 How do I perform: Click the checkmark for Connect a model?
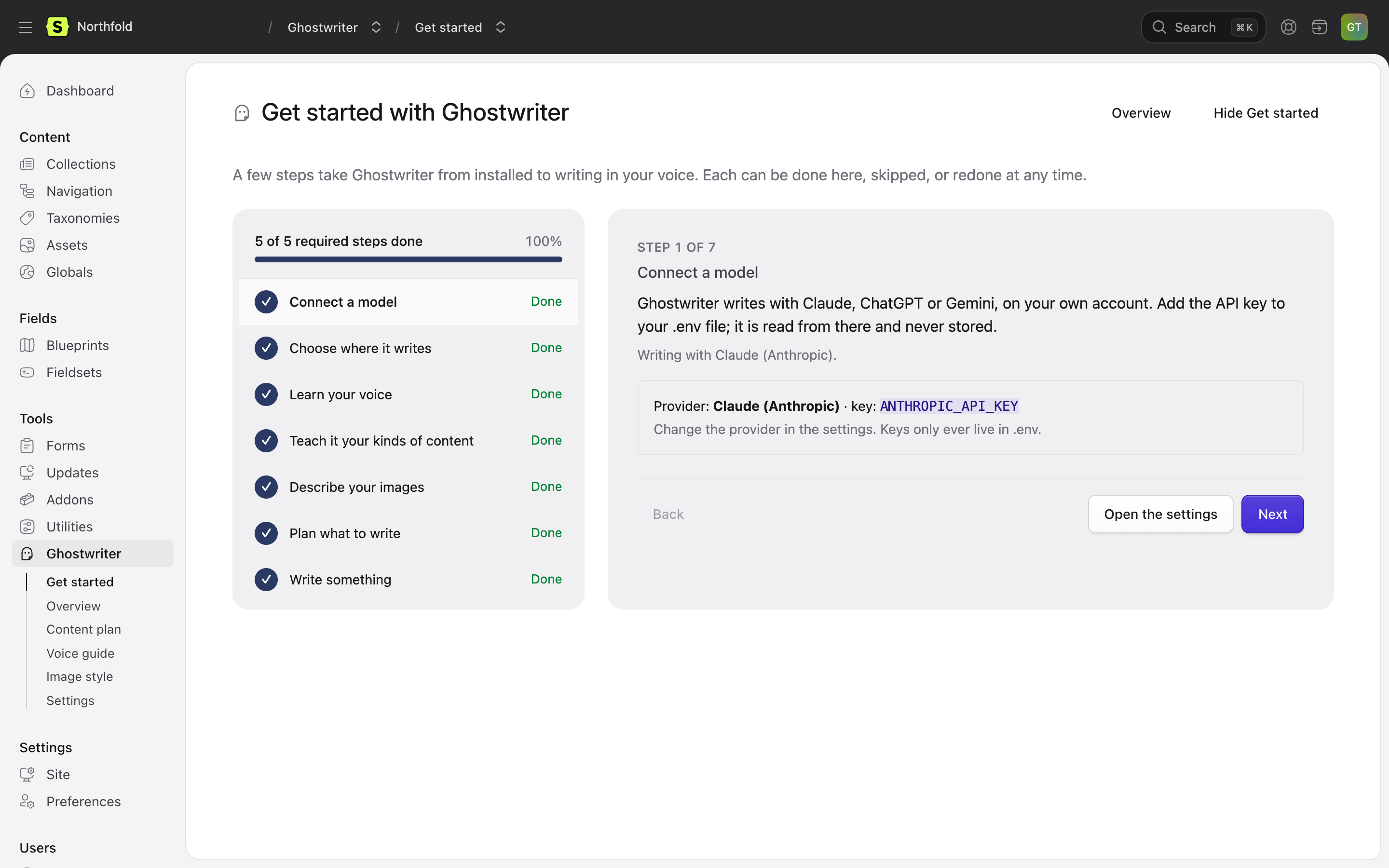pos(266,302)
